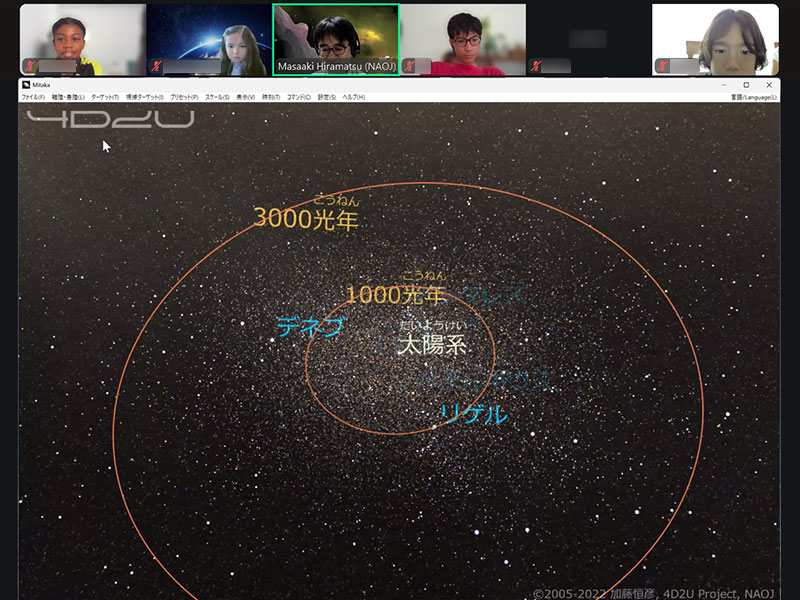Click muted mic icon on first participant
The height and width of the screenshot is (600, 800).
(31, 66)
